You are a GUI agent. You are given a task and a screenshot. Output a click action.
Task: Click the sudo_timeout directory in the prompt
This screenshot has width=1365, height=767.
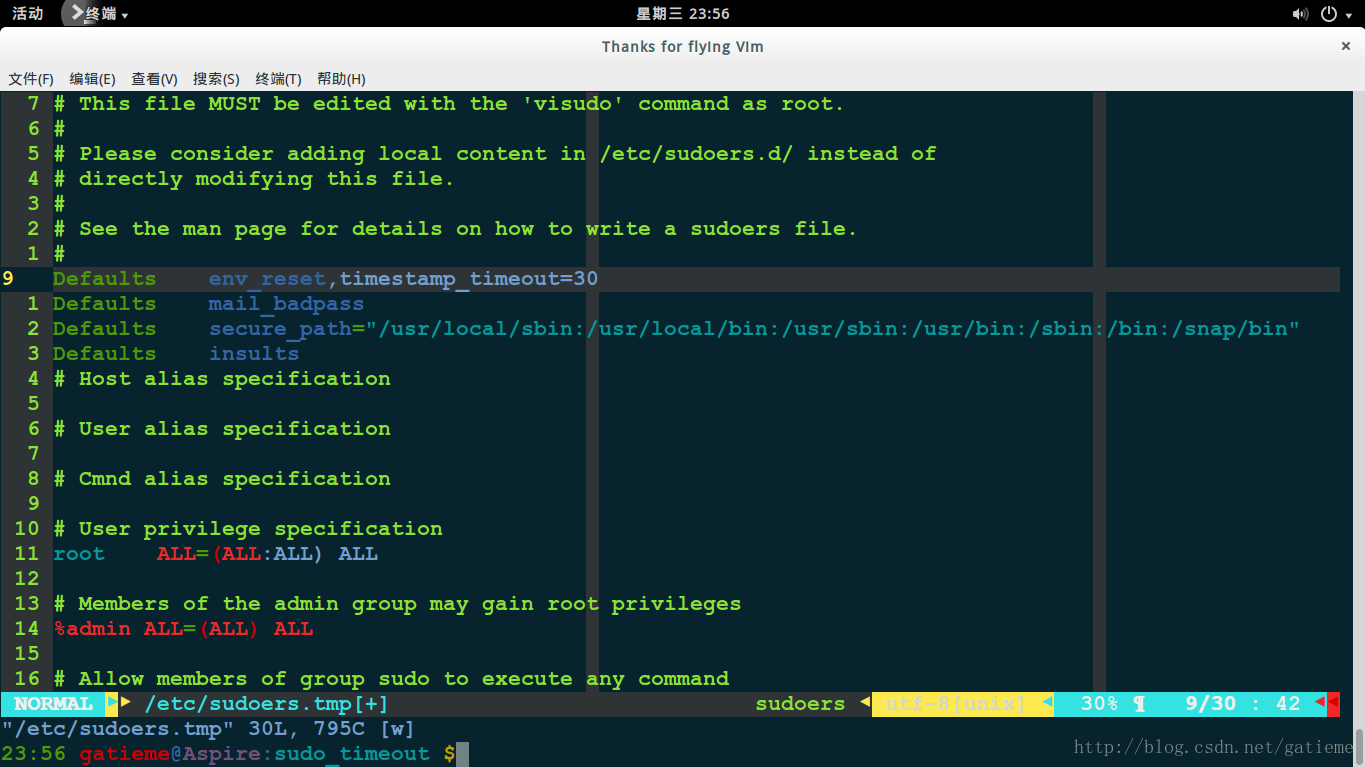coord(352,754)
